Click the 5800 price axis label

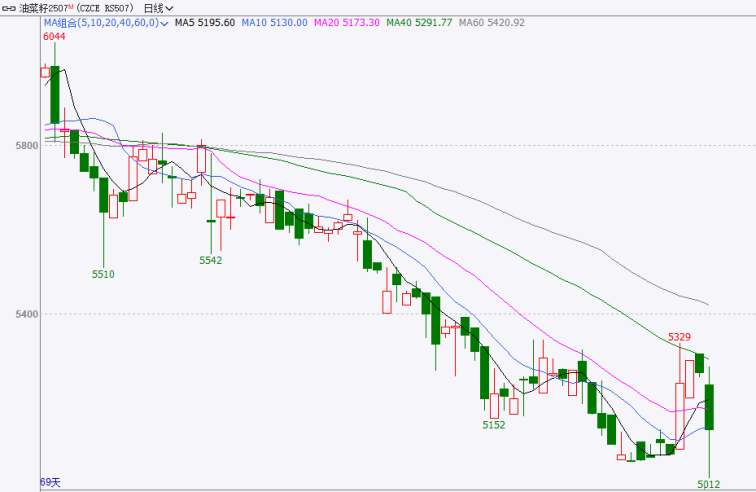(27, 145)
